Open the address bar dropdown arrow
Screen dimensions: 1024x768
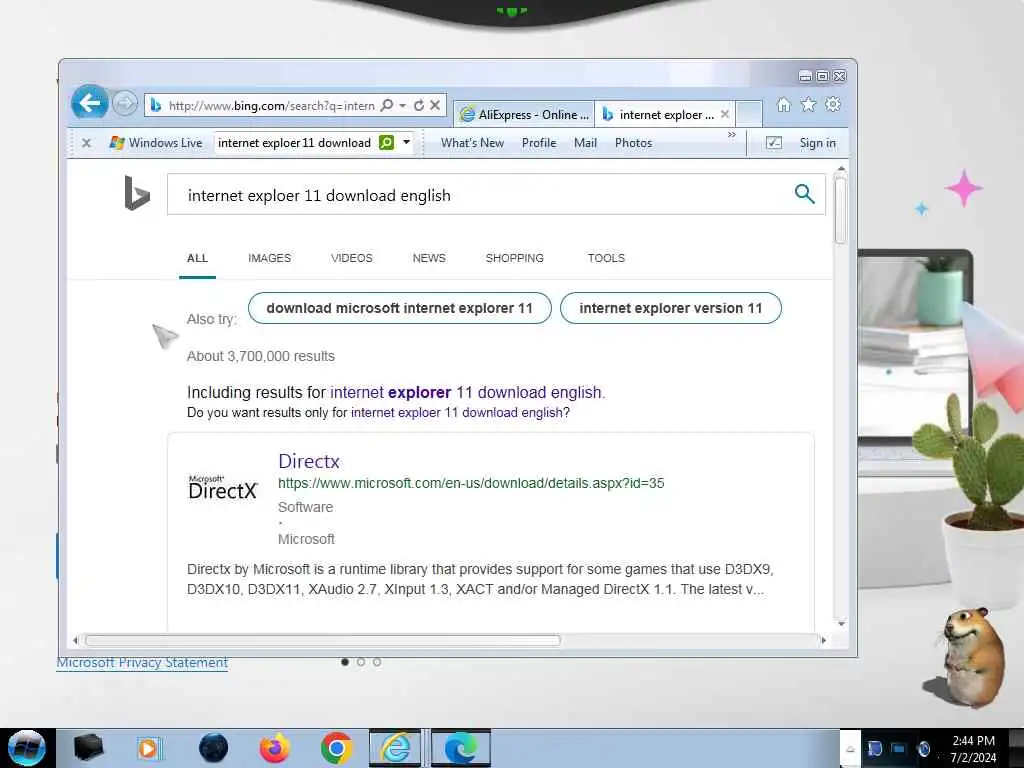click(403, 105)
